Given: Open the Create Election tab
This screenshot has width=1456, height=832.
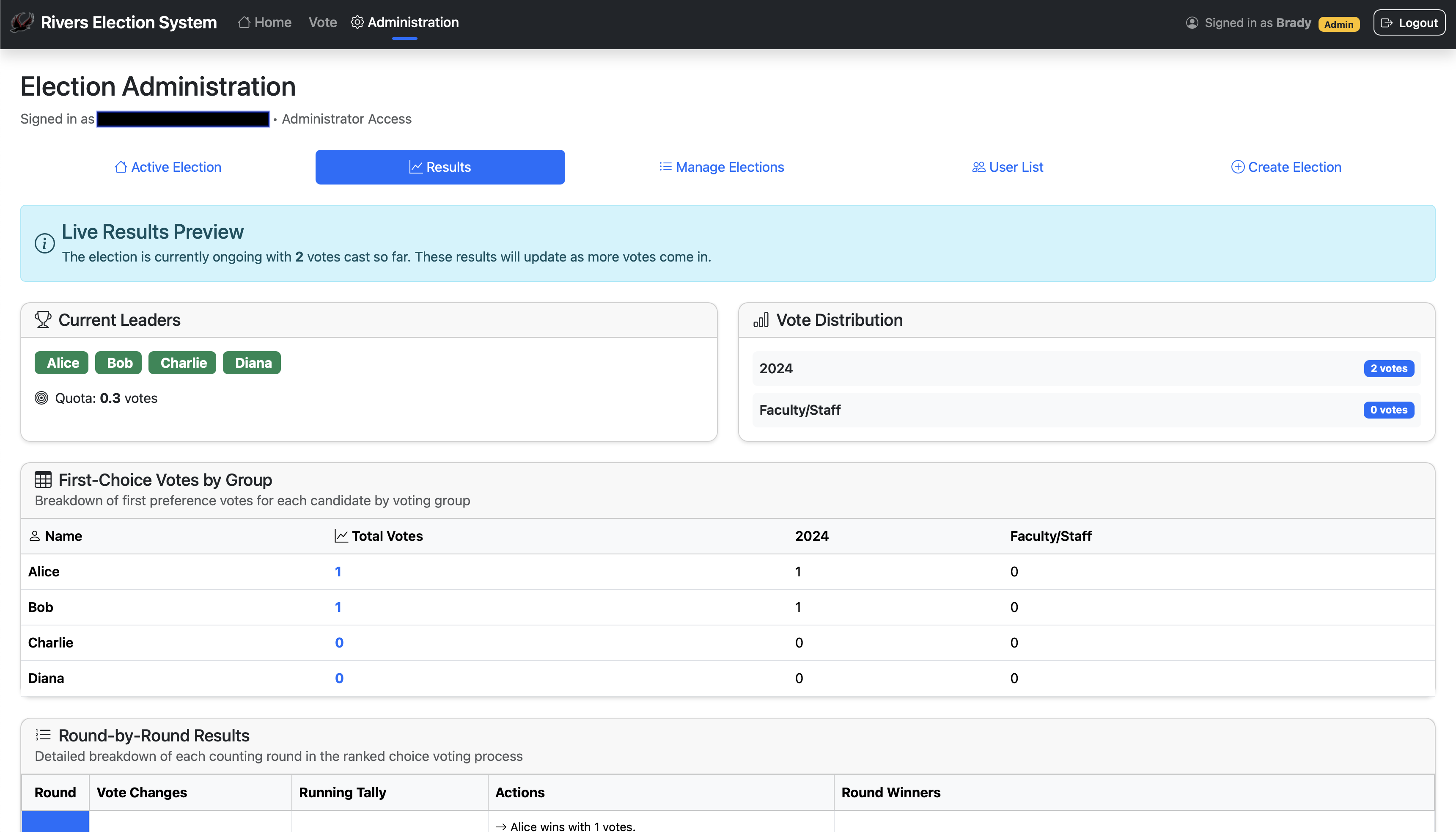Looking at the screenshot, I should click(x=1286, y=167).
